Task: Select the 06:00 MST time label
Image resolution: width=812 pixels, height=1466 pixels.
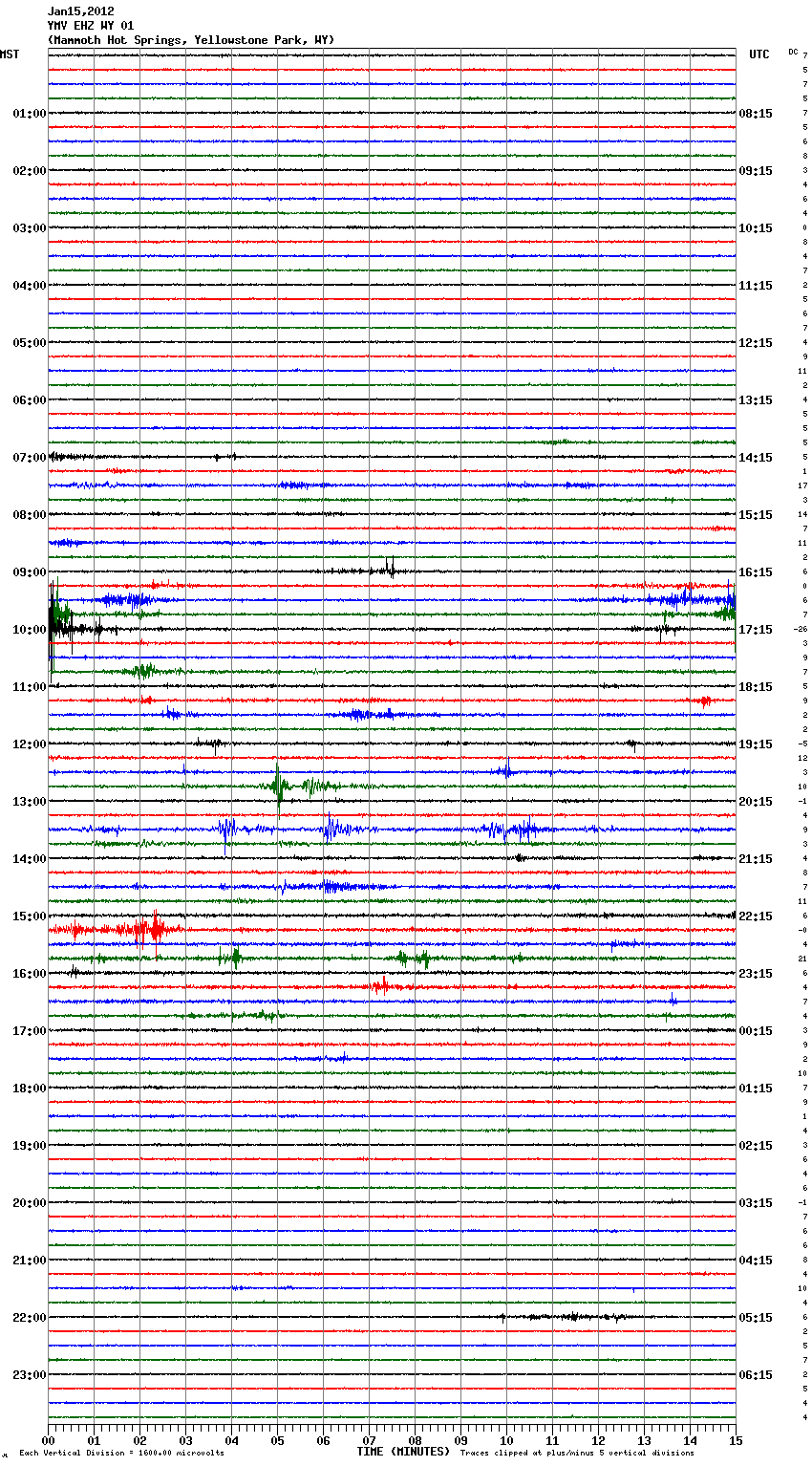Action: (x=30, y=400)
